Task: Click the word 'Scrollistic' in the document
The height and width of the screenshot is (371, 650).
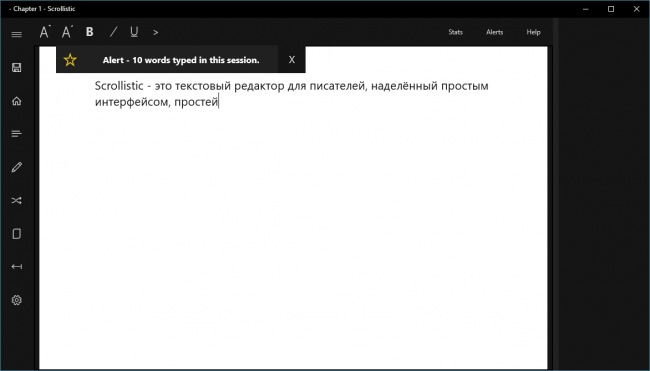Action: tap(119, 86)
